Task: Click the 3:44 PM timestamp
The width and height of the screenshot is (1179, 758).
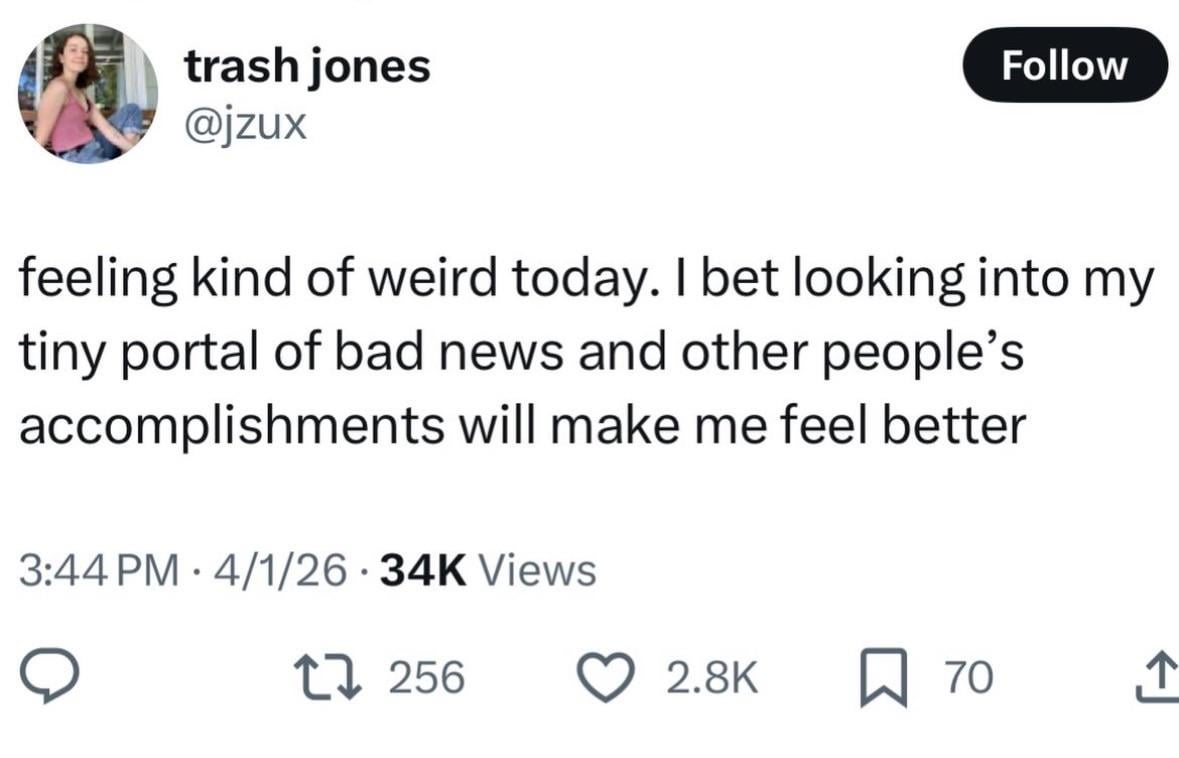Action: (96, 571)
